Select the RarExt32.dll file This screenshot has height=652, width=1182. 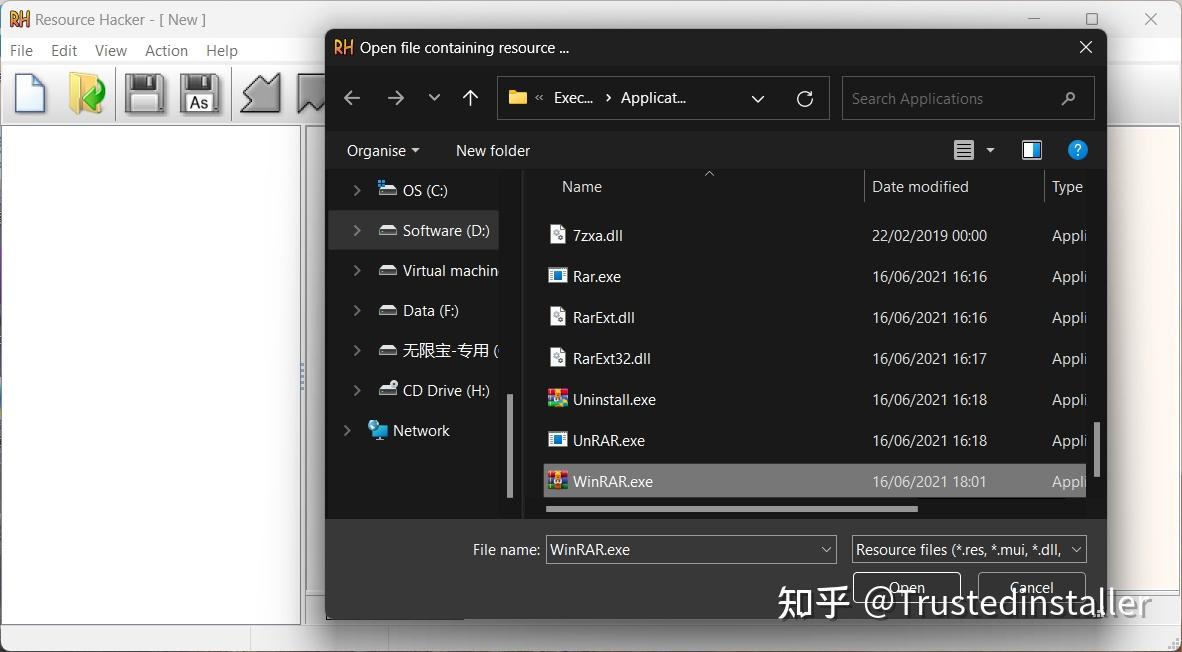pyautogui.click(x=611, y=359)
